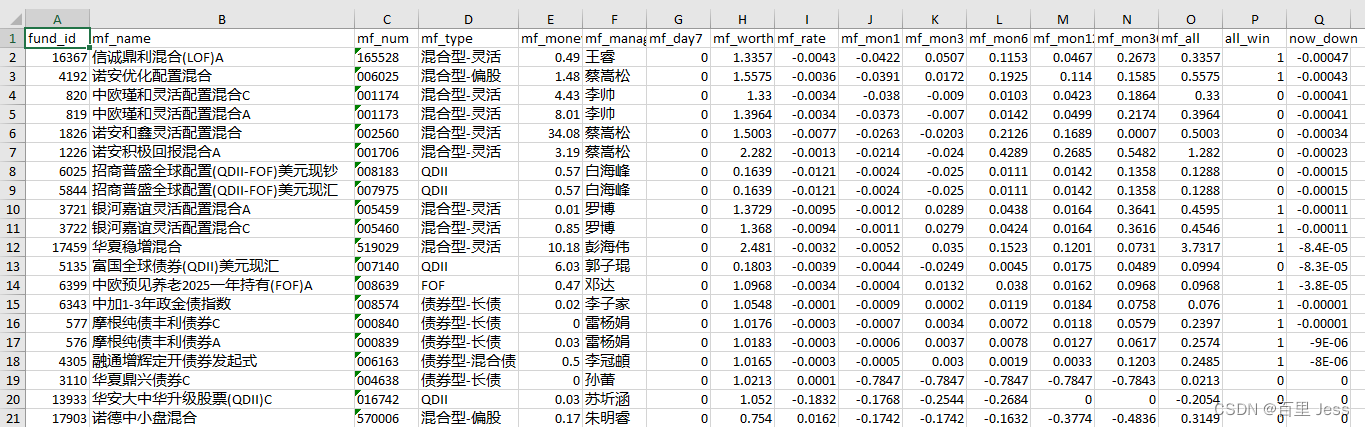
Task: Select the mf_mon6 value 0.4289
Action: tap(998, 152)
